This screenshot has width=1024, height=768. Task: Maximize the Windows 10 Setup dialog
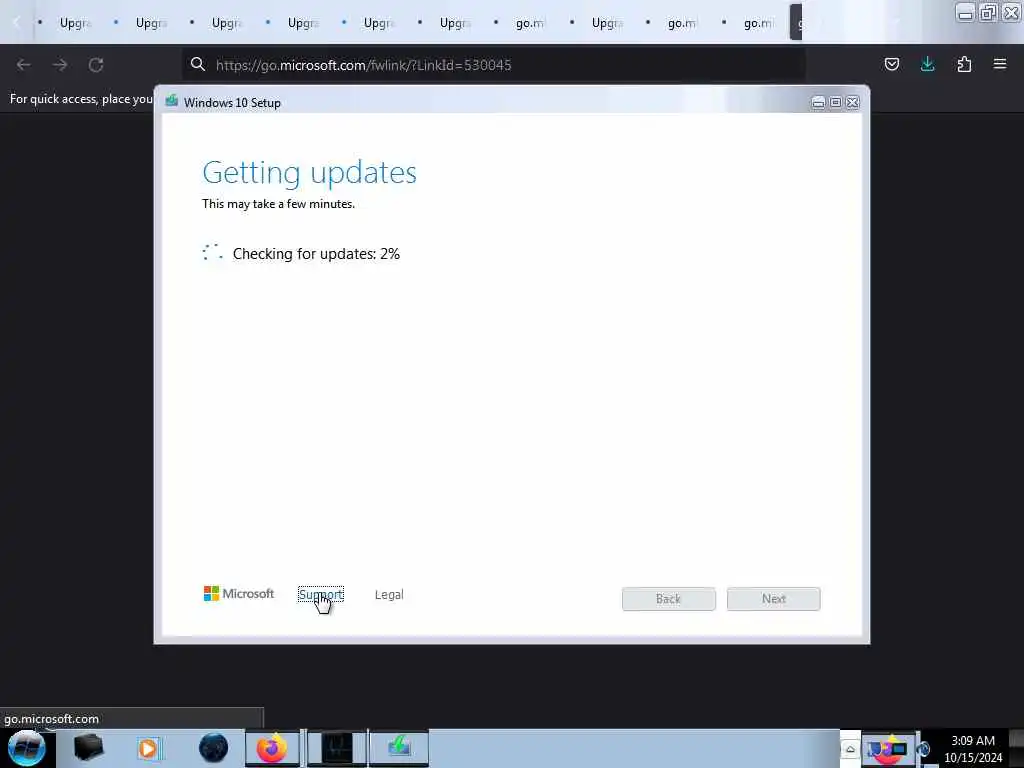[x=835, y=102]
